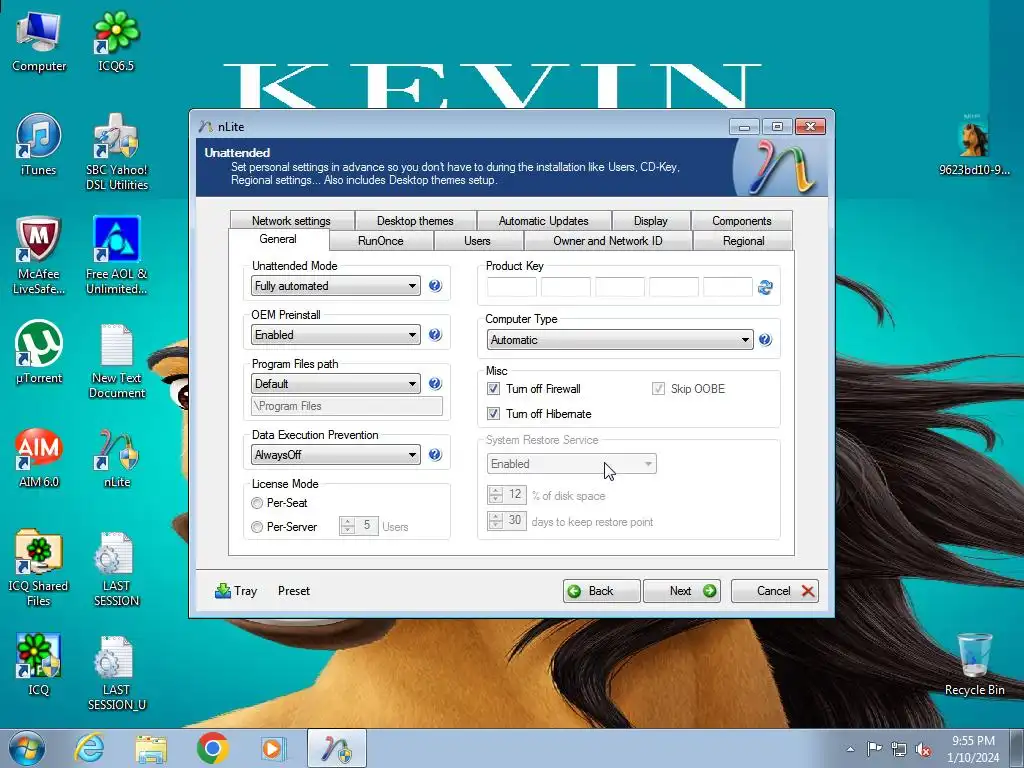Click the Tray button
The height and width of the screenshot is (768, 1024).
click(x=236, y=591)
